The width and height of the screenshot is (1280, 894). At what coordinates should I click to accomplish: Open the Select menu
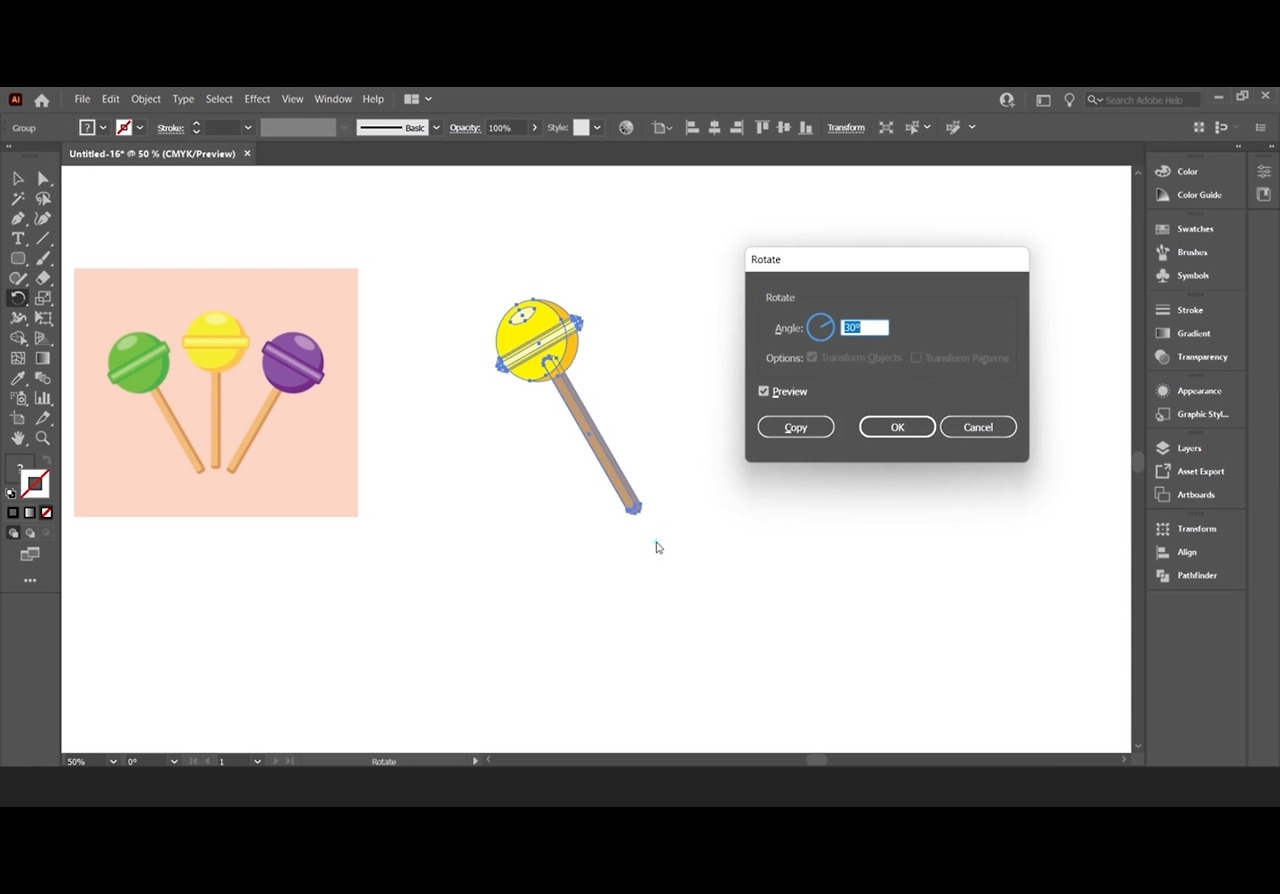pyautogui.click(x=219, y=99)
